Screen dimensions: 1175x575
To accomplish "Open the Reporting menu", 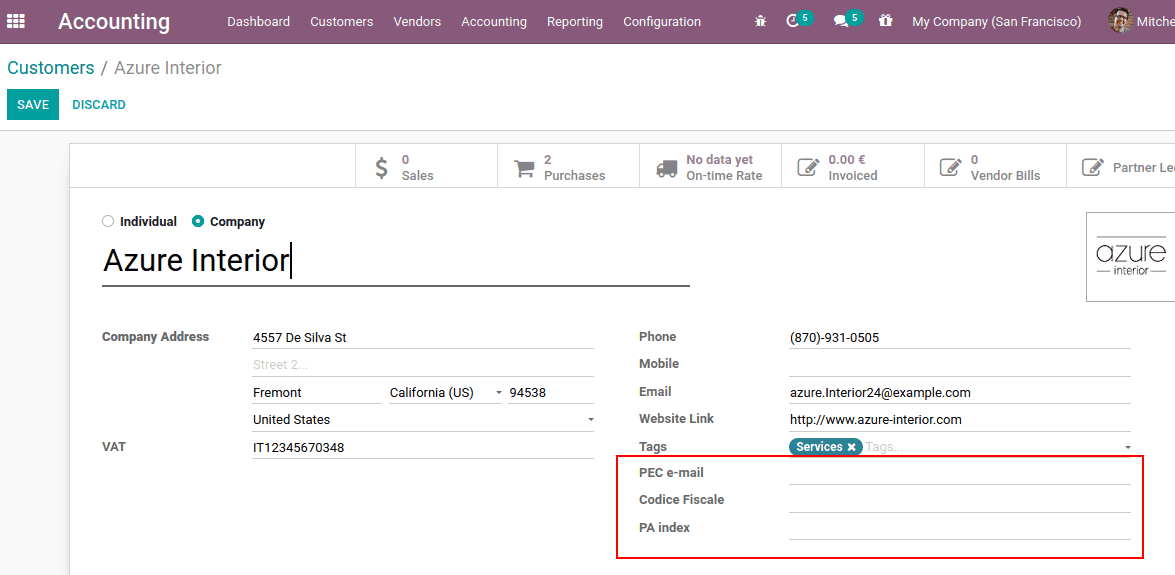I will pyautogui.click(x=575, y=22).
